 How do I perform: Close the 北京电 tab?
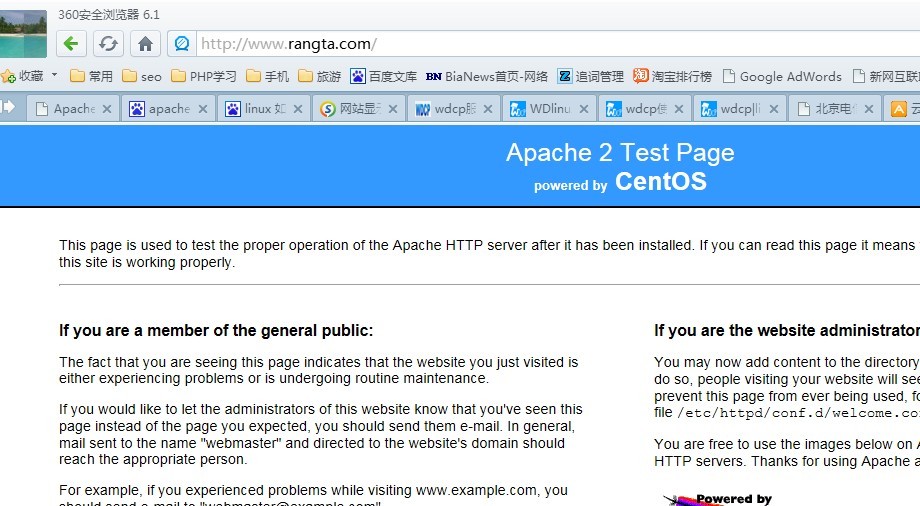(869, 109)
